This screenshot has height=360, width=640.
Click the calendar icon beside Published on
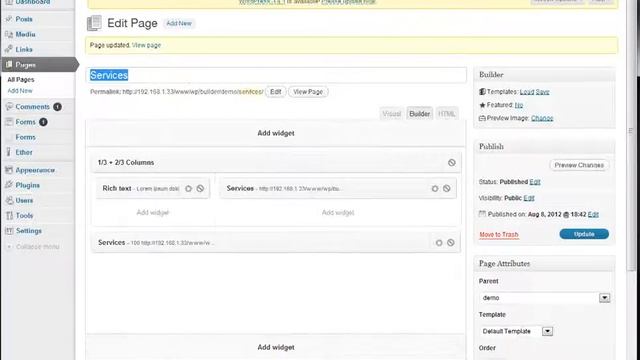coord(482,214)
